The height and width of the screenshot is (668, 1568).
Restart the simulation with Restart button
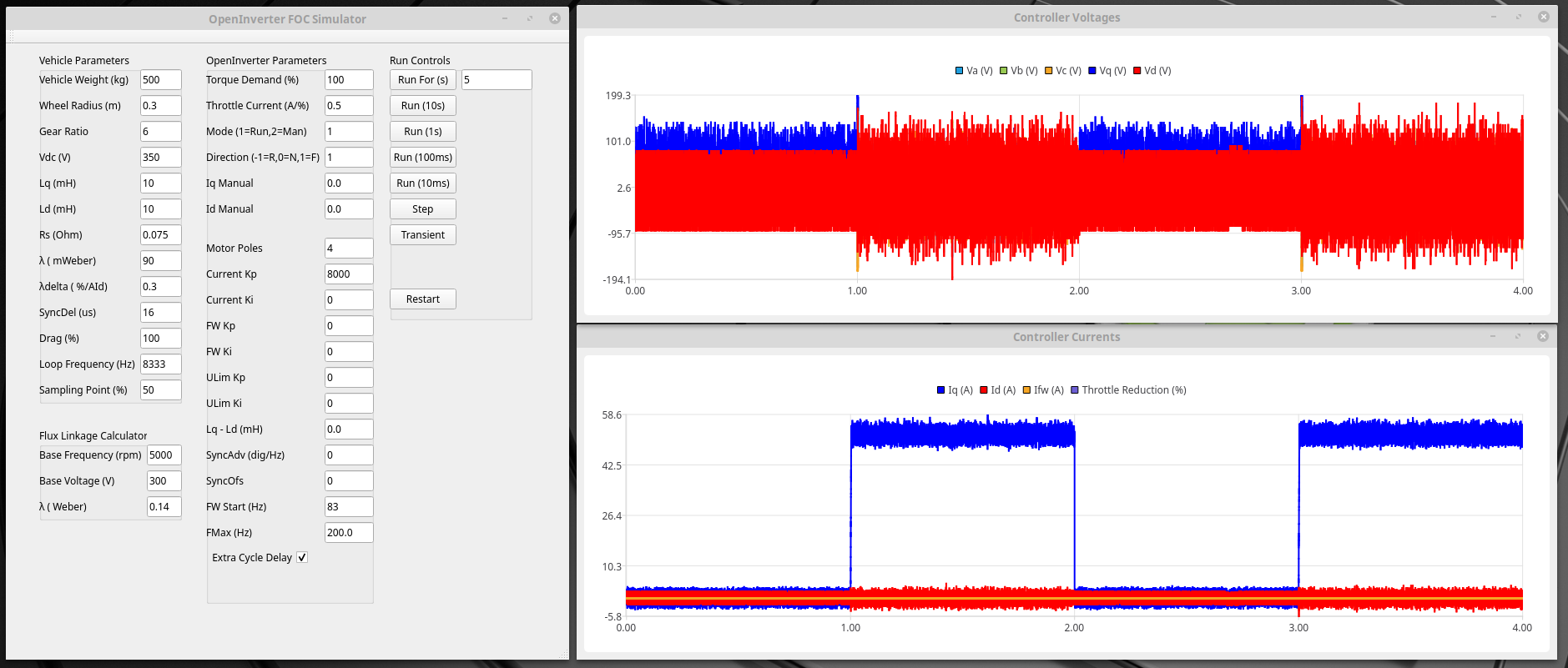pyautogui.click(x=422, y=299)
